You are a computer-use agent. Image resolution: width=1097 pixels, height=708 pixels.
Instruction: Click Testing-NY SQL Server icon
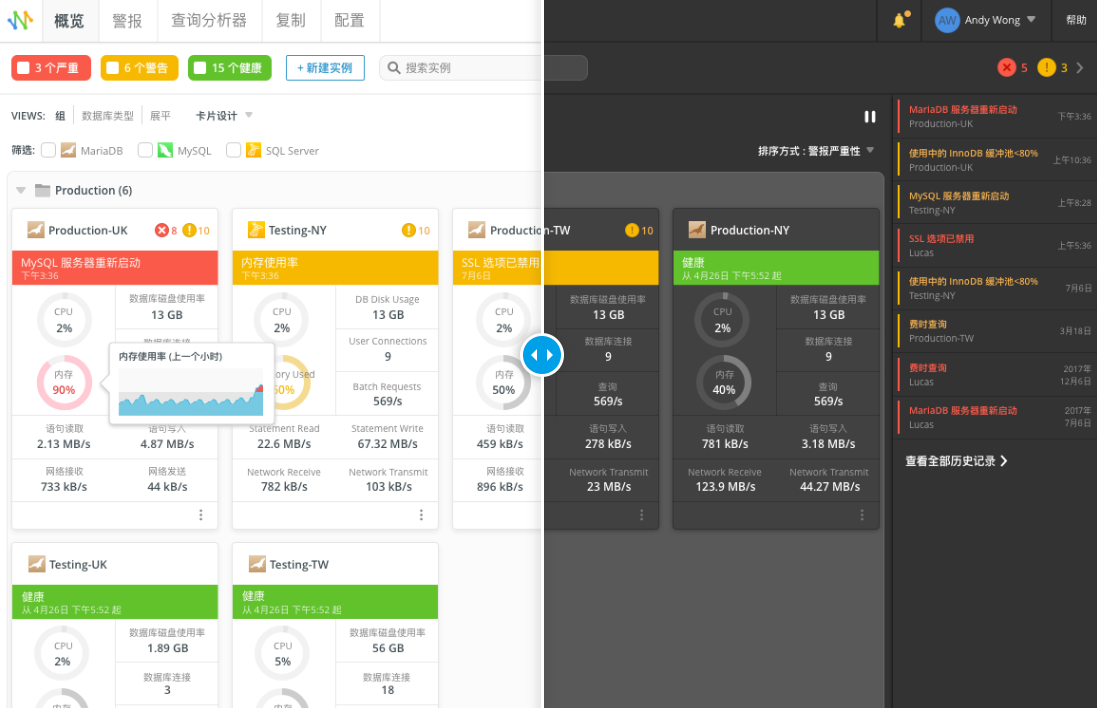coord(256,229)
